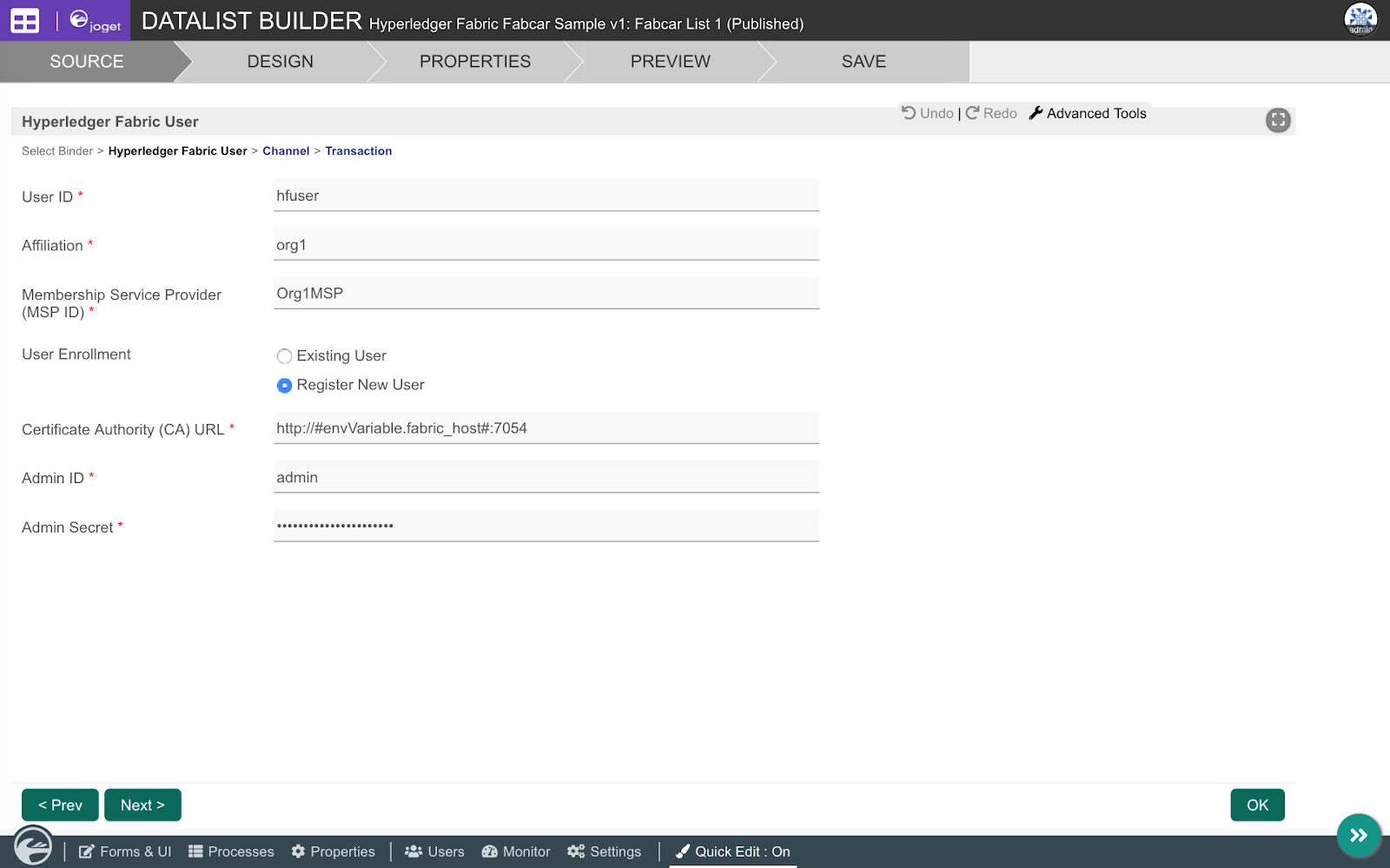Click the Membership Service Provider label
The image size is (1390, 868).
(x=122, y=303)
